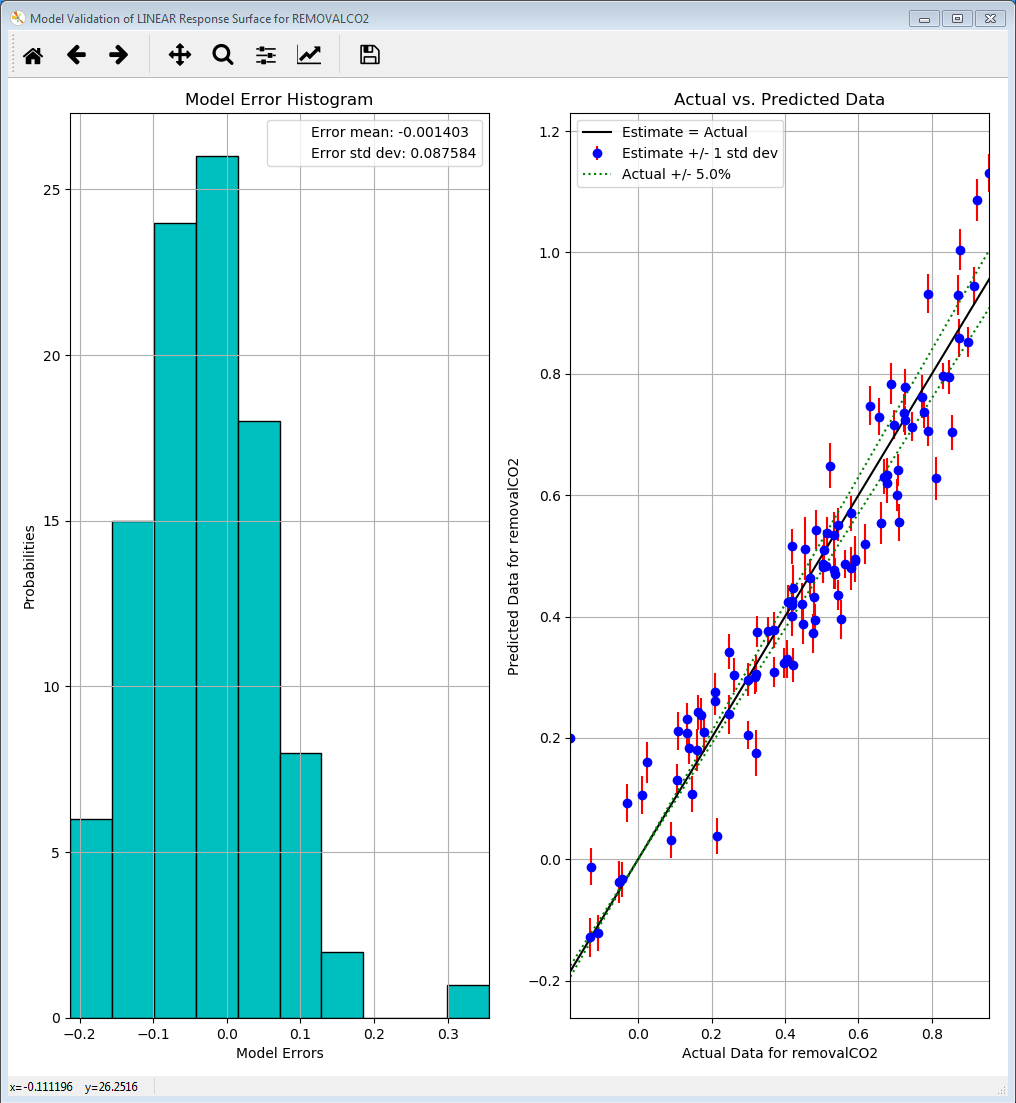
Task: Open the figure options line-chart editor
Action: click(308, 55)
